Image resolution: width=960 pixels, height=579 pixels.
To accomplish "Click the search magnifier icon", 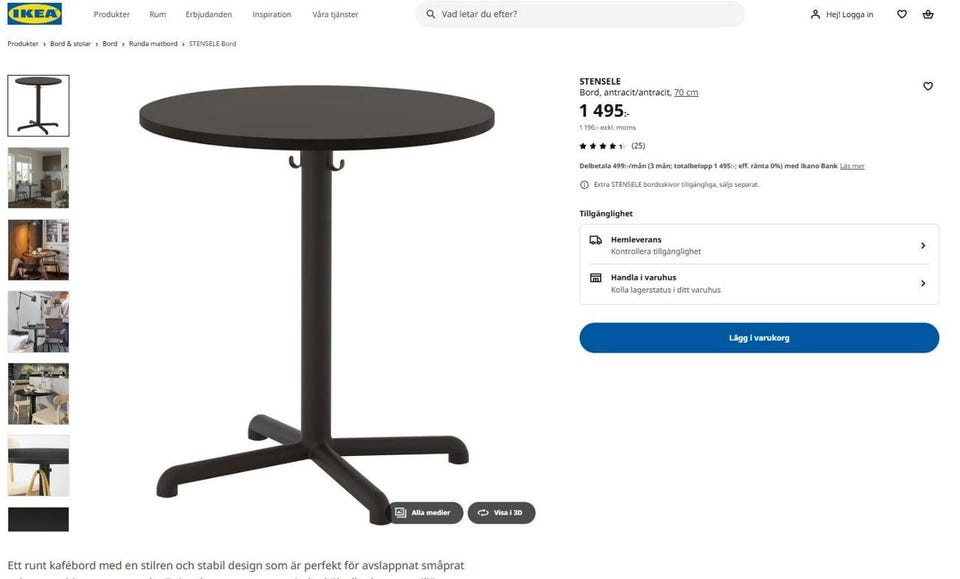I will [430, 14].
